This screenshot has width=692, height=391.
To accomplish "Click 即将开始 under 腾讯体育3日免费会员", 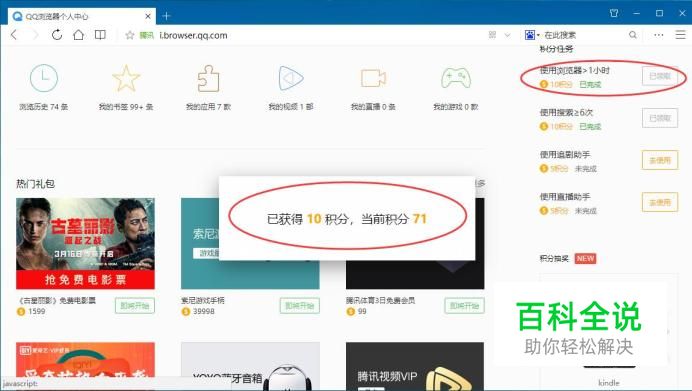I will (464, 305).
